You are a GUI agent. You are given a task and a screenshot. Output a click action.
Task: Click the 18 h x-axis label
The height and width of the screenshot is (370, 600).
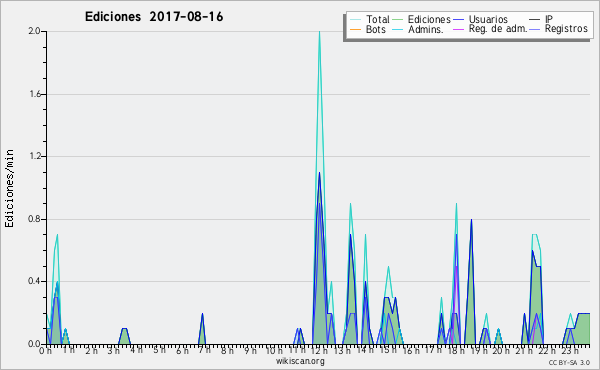tap(456, 350)
